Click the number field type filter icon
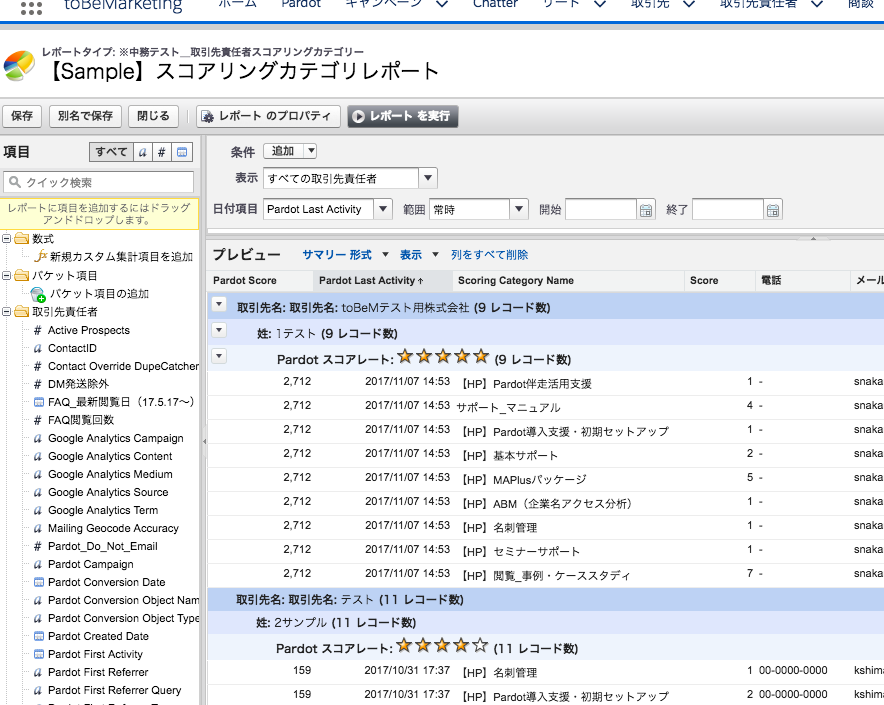Image resolution: width=884 pixels, height=705 pixels. [x=162, y=152]
